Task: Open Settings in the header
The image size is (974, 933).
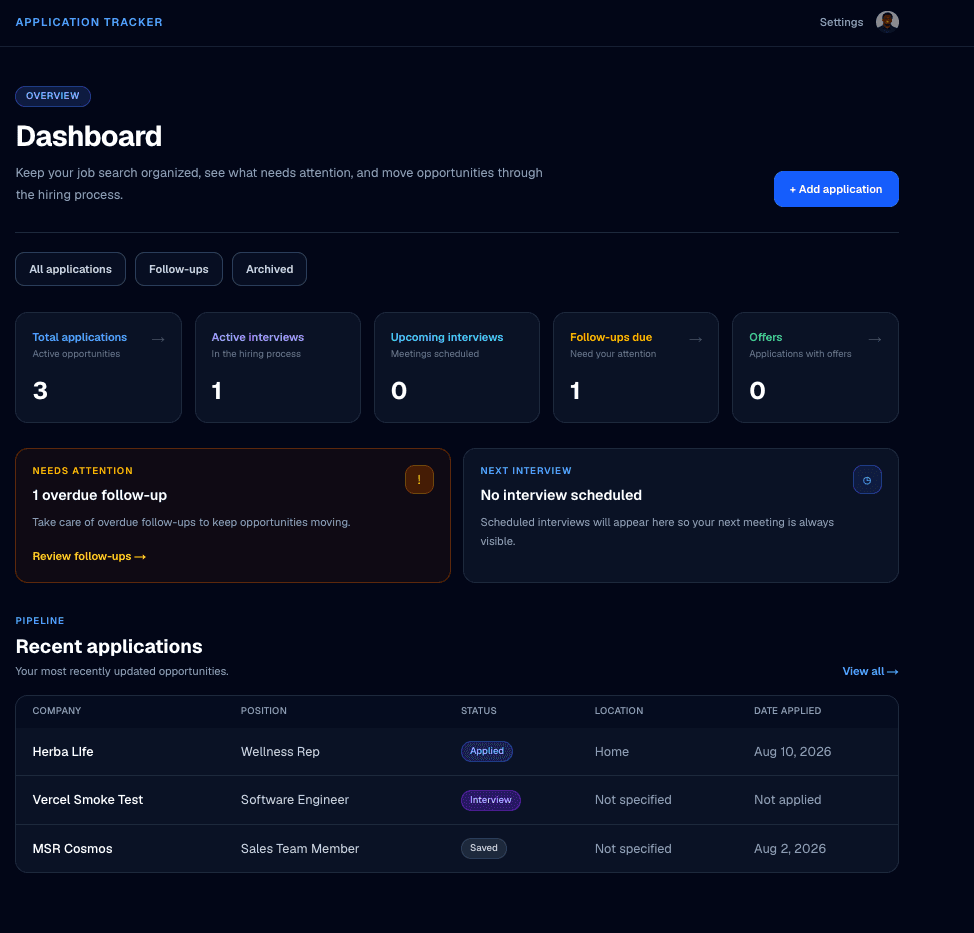Action: point(841,22)
